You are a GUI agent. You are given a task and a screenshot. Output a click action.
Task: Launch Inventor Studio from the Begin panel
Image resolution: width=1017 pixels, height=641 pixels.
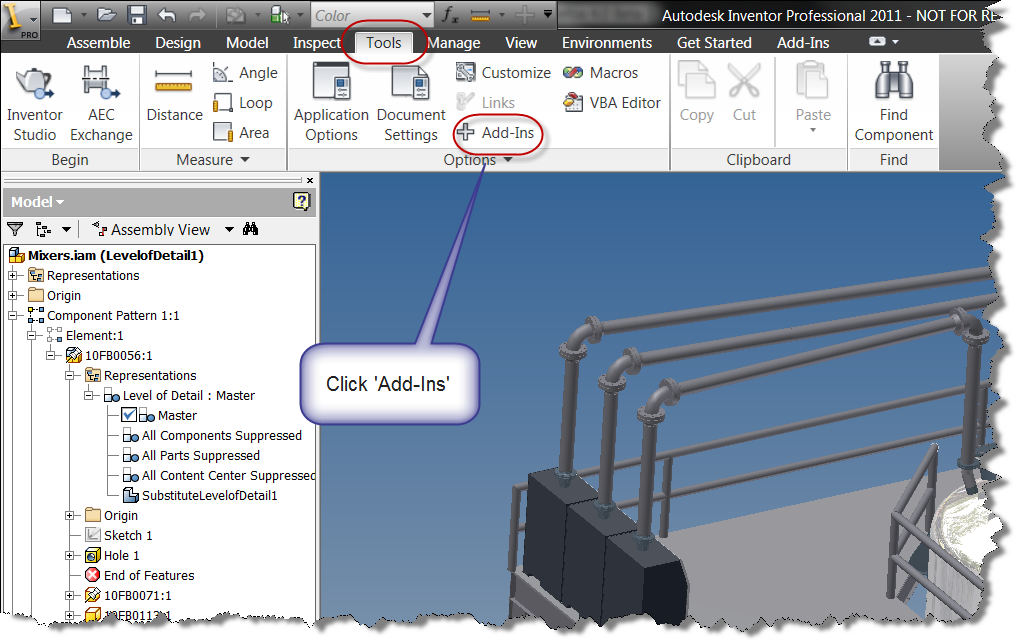[34, 100]
